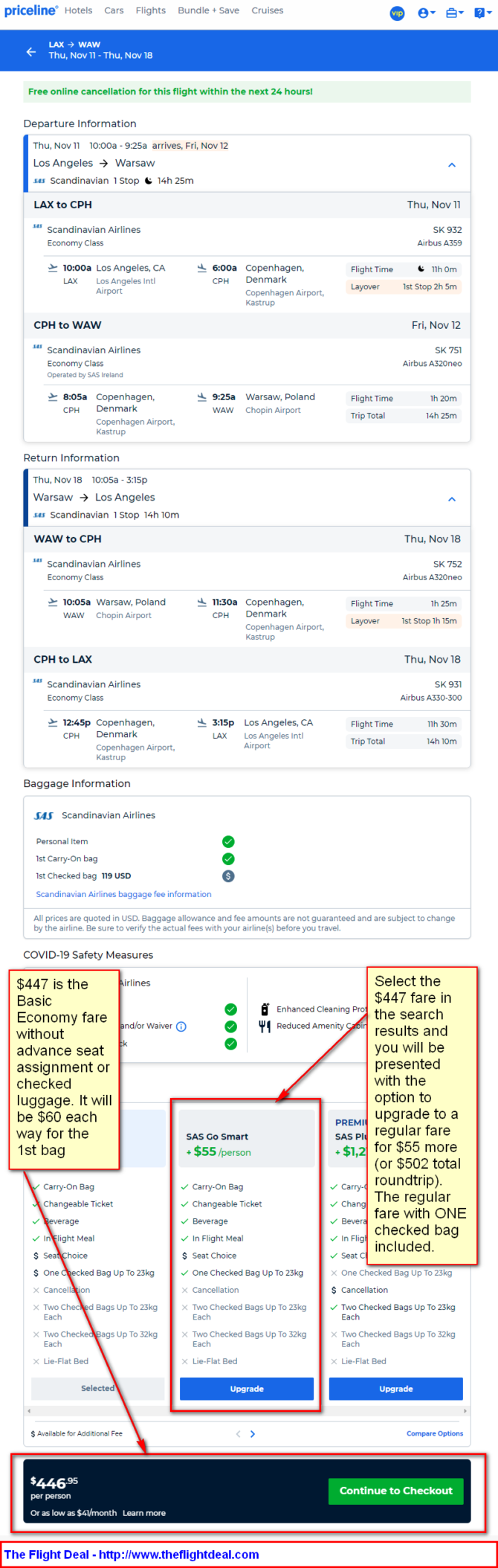Click the Enhanced Cleaning spray bottle icon
Image resolution: width=498 pixels, height=1568 pixels.
[x=265, y=1009]
